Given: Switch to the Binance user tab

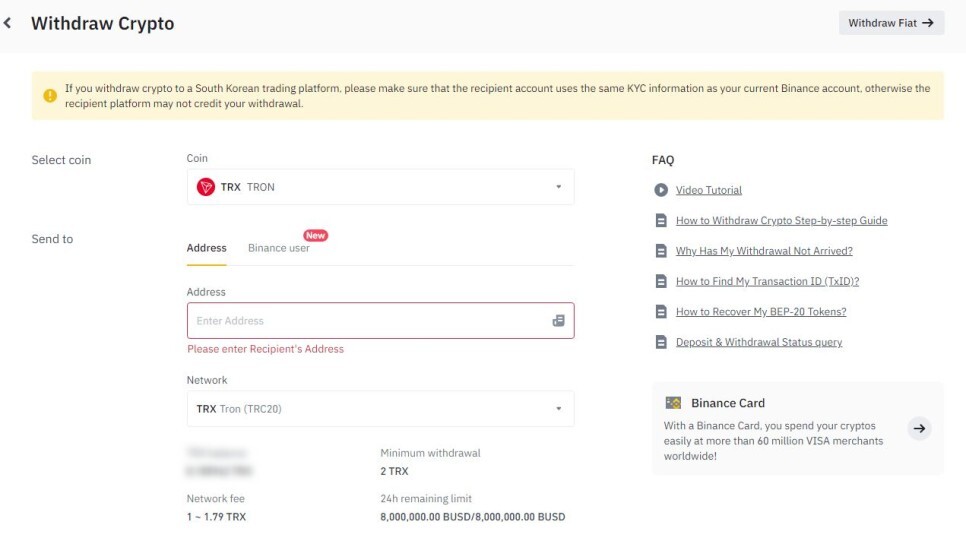Looking at the screenshot, I should tap(278, 248).
